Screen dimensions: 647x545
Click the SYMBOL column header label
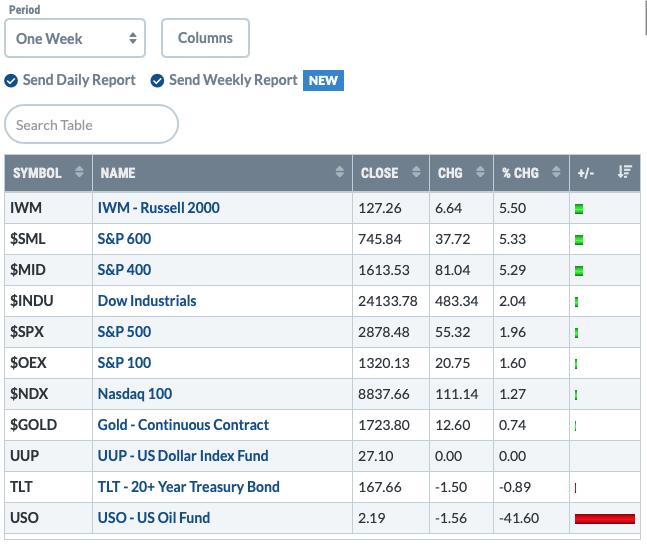pyautogui.click(x=37, y=173)
